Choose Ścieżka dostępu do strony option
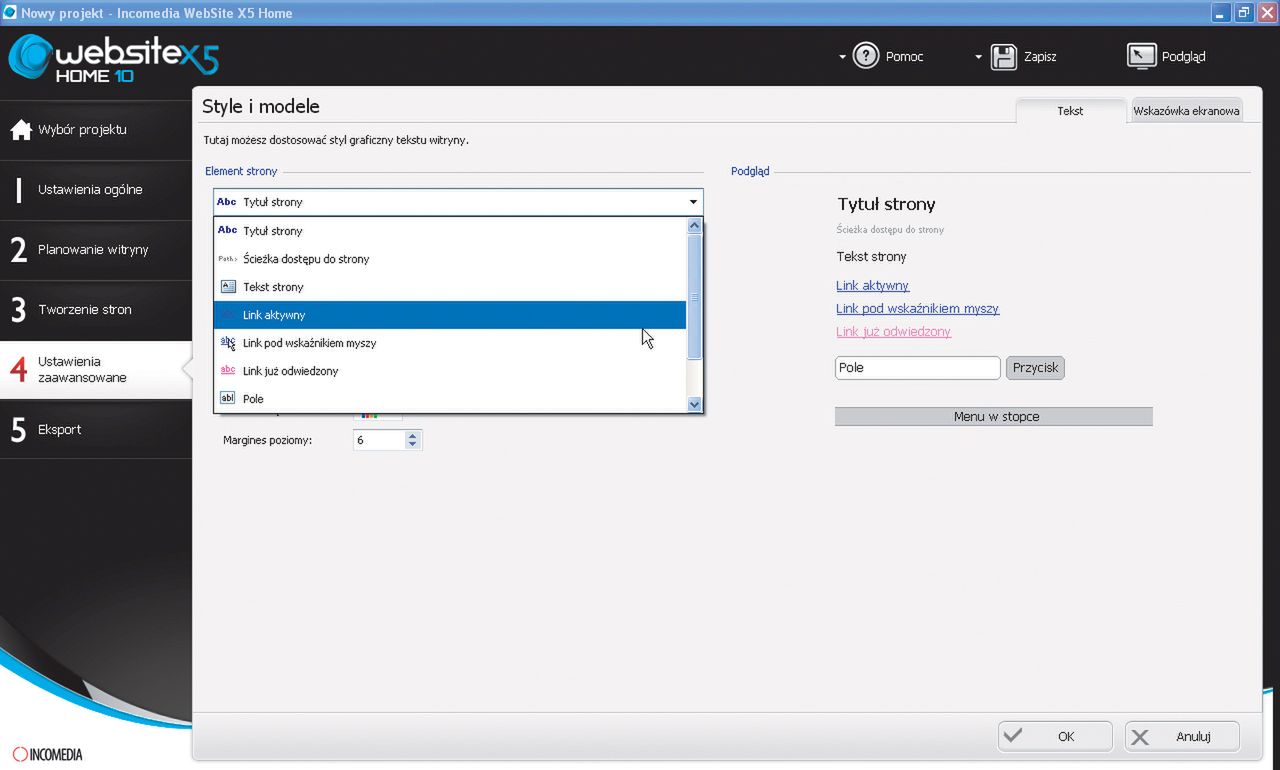 450,259
